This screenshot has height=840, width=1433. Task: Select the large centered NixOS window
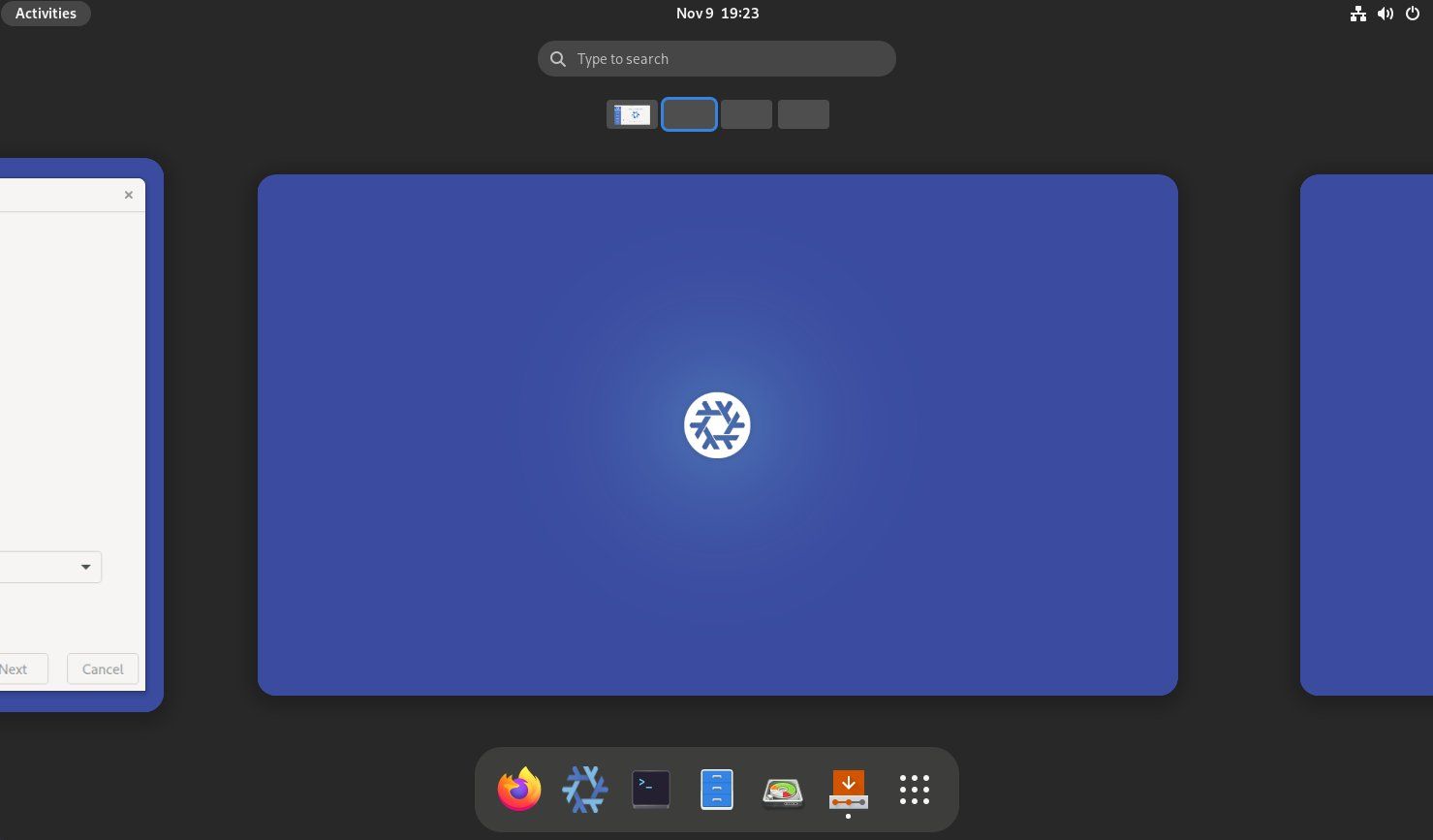coord(717,434)
